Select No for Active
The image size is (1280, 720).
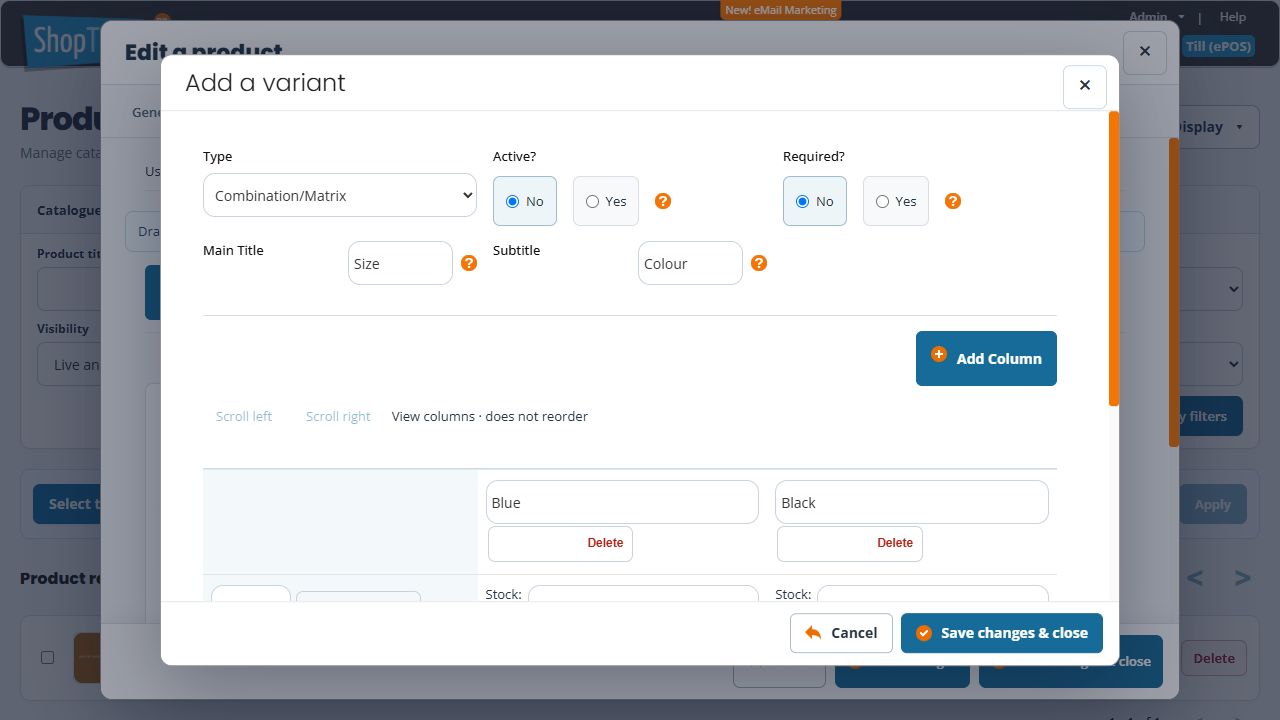[525, 201]
